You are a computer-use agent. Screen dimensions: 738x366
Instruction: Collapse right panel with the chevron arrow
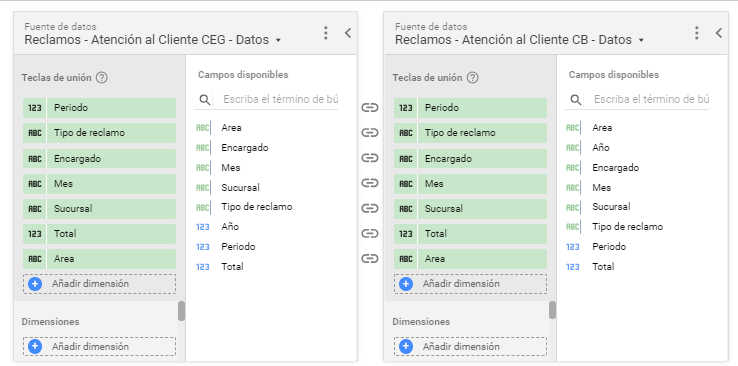(x=719, y=33)
